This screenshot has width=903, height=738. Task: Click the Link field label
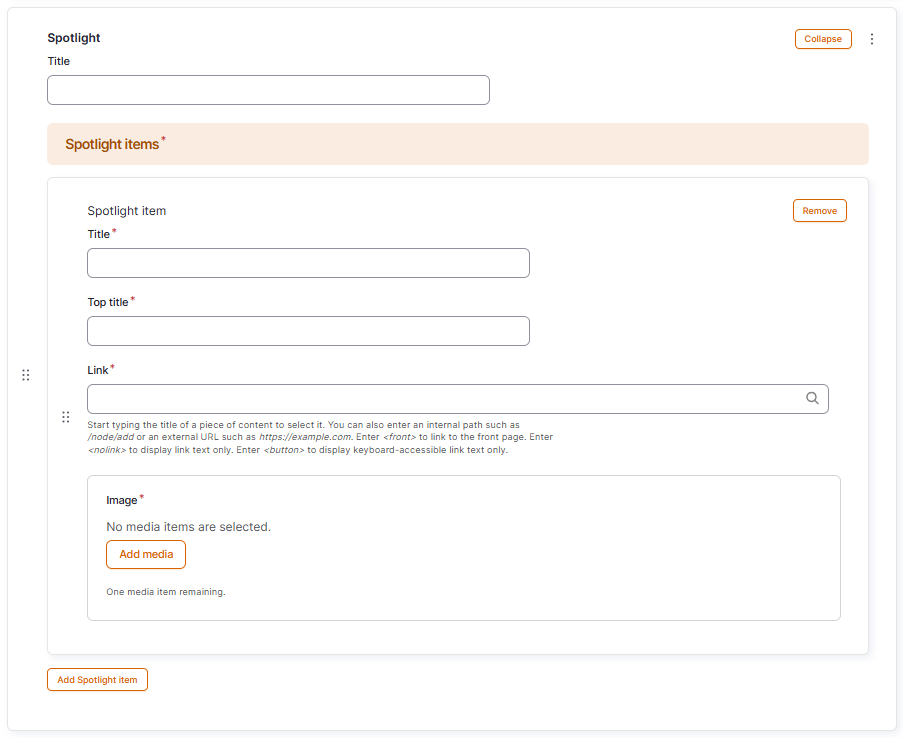click(x=98, y=370)
